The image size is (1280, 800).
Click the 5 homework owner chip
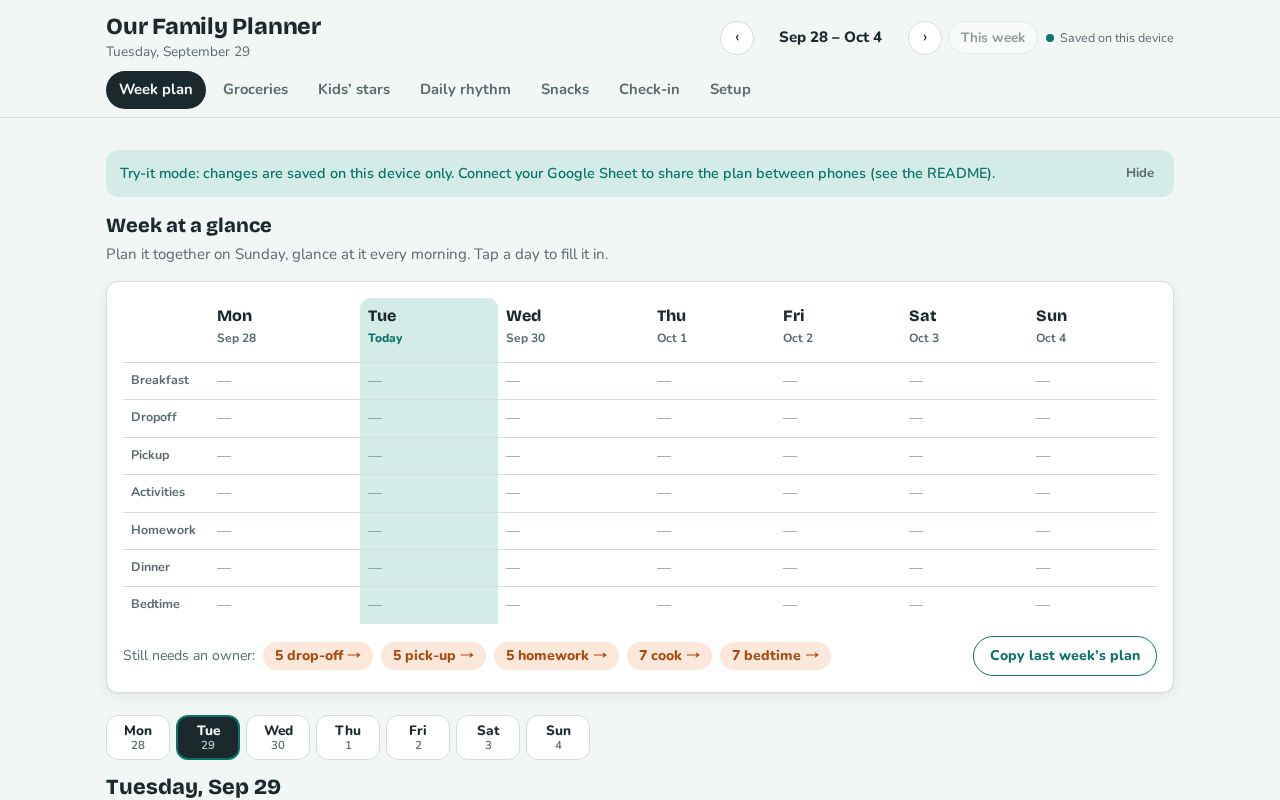(x=556, y=656)
